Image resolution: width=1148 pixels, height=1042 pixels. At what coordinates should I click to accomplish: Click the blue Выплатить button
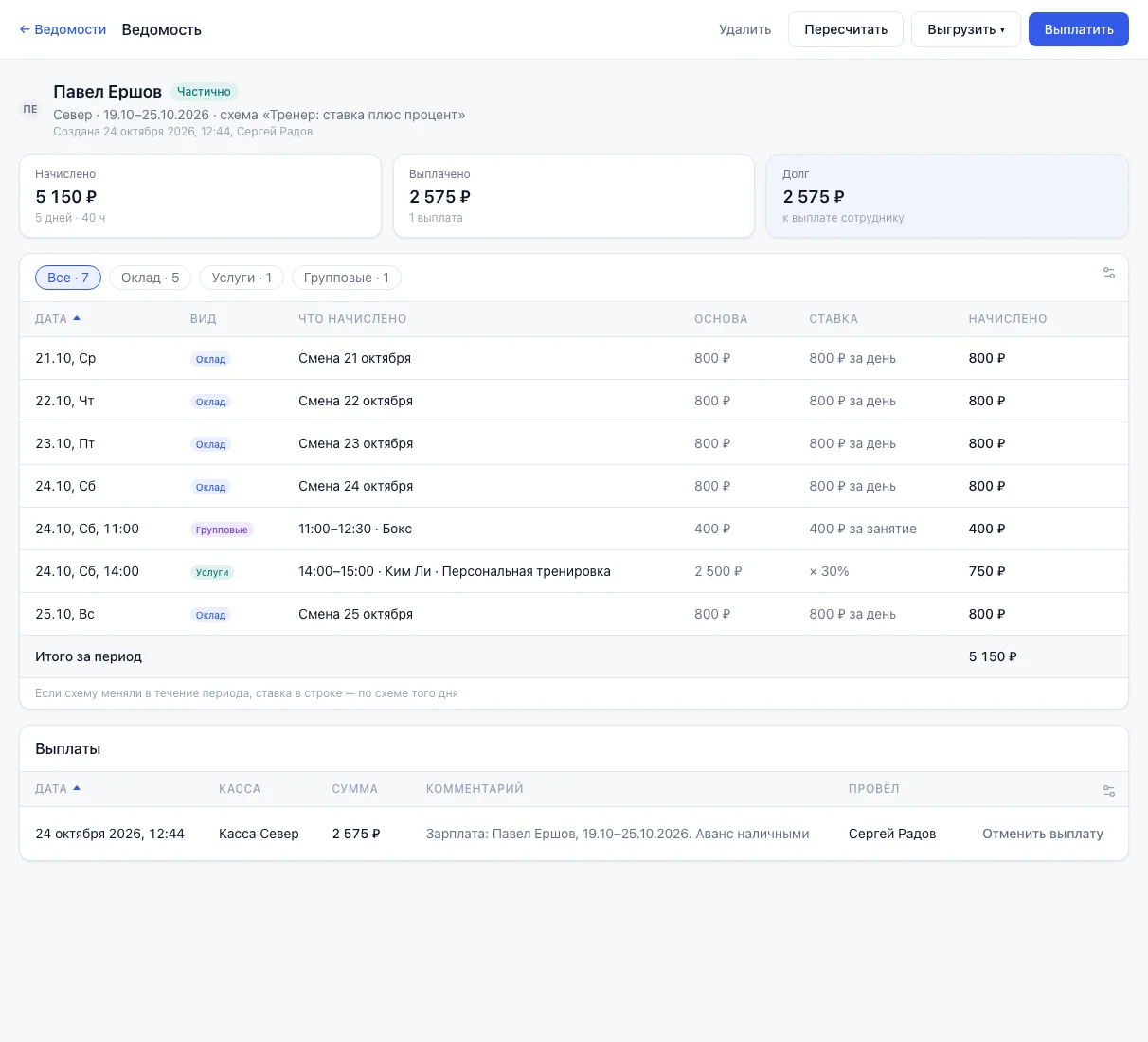[1079, 29]
